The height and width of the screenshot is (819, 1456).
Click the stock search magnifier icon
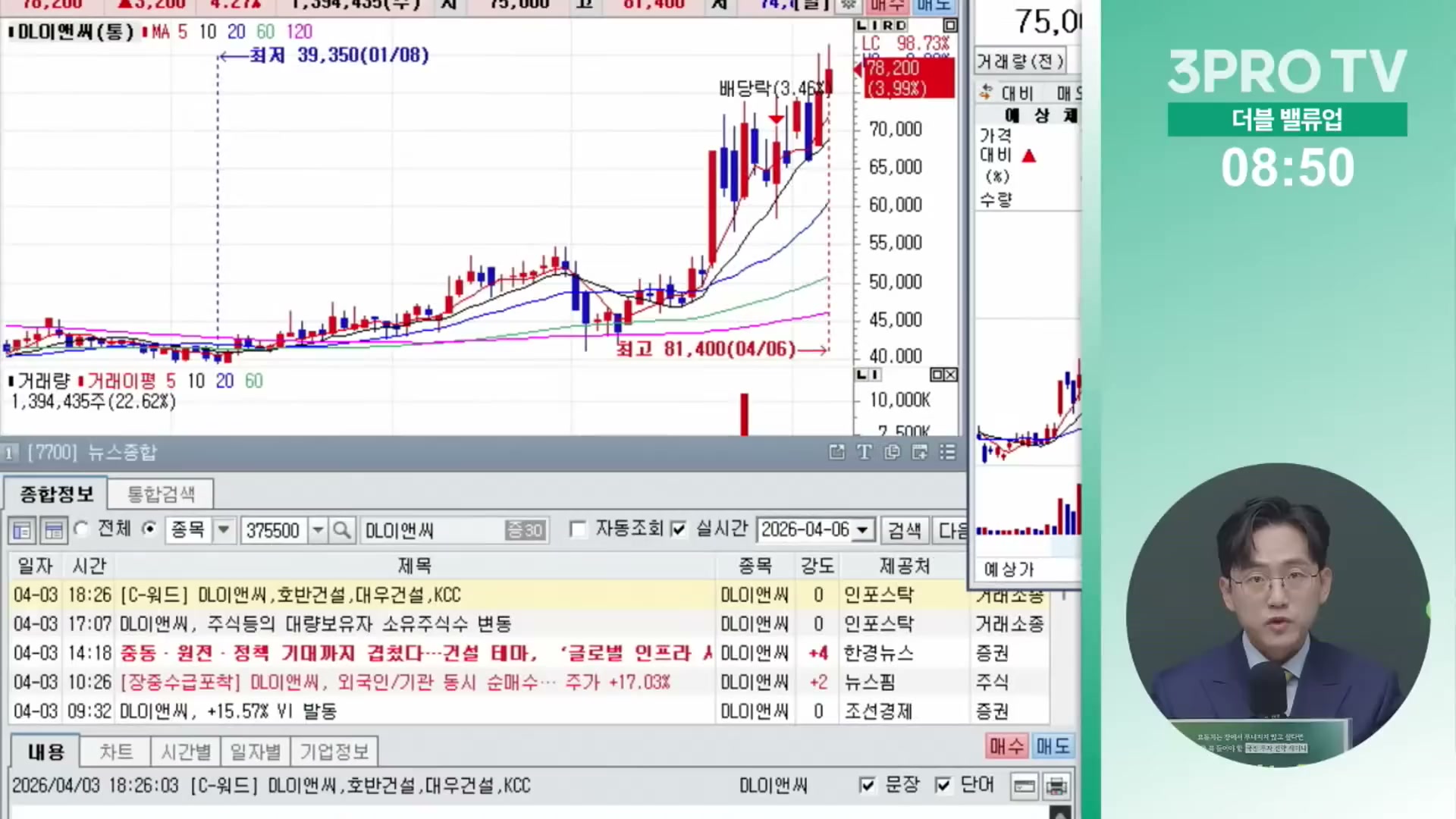point(342,530)
